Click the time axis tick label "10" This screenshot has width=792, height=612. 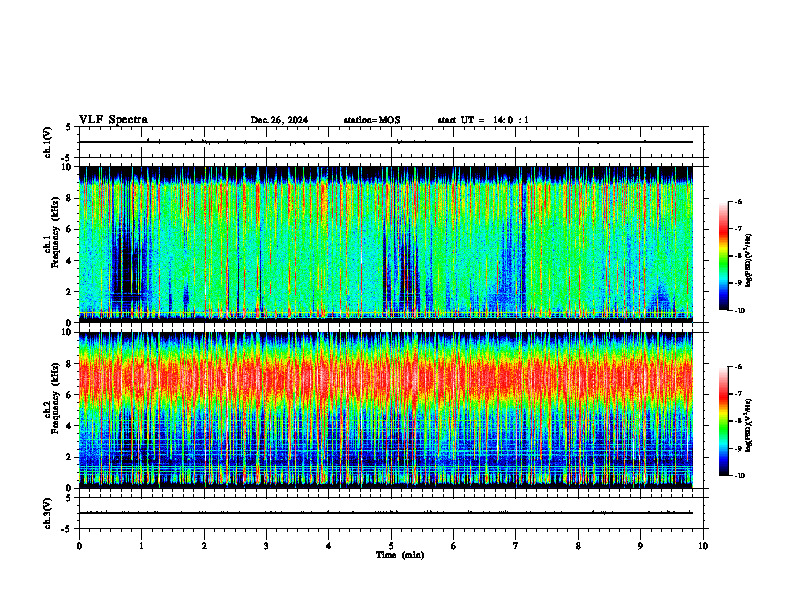[x=703, y=546]
